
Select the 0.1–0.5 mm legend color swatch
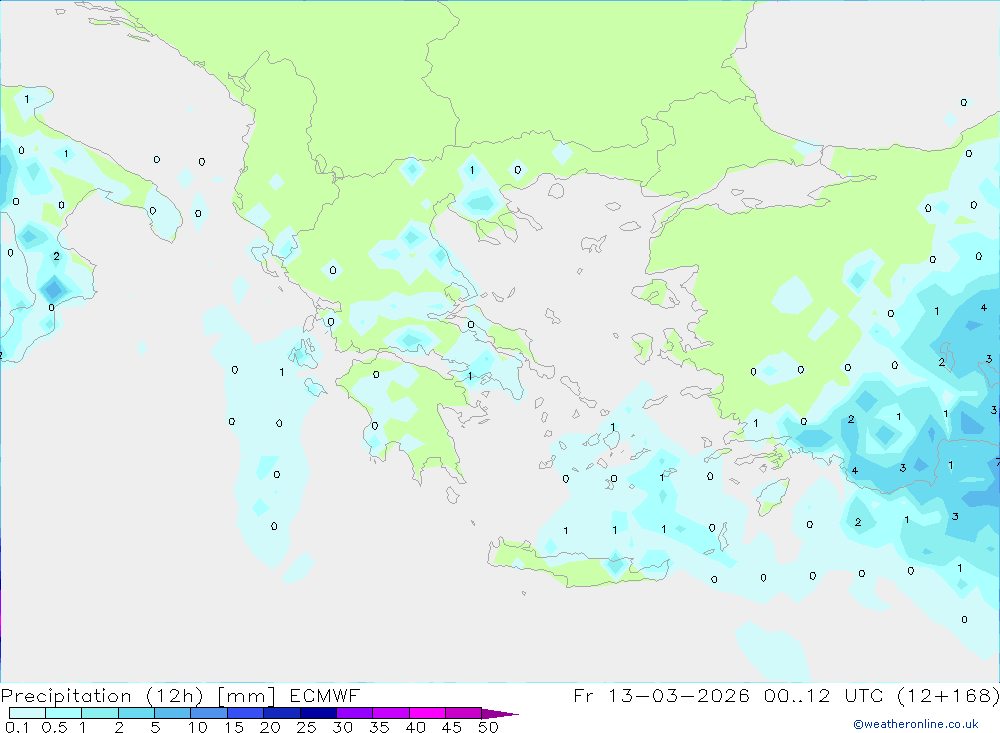point(27,713)
